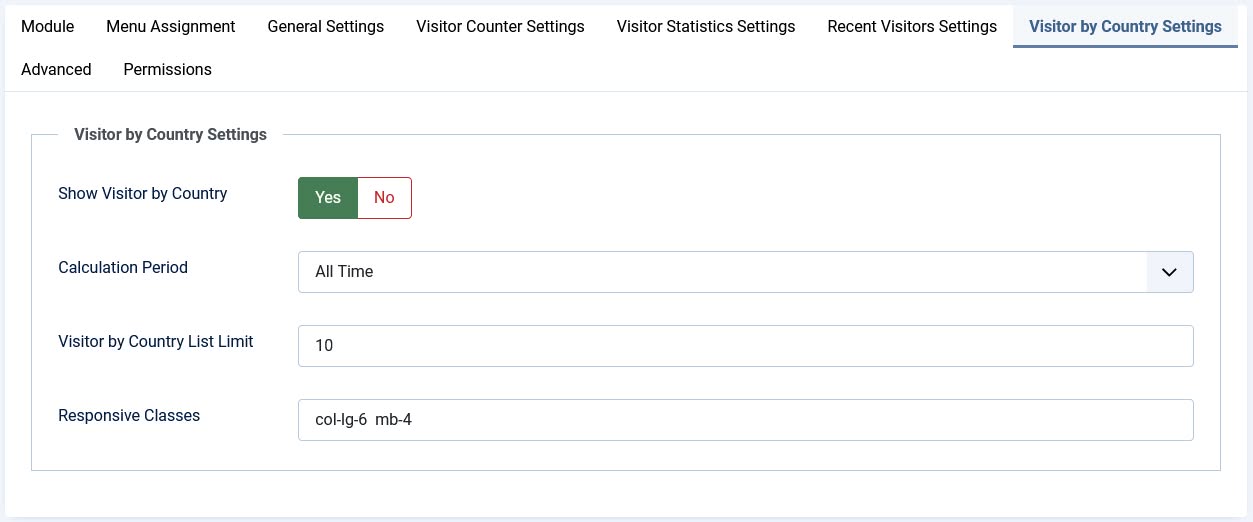Click the Responsive Classes label
The height and width of the screenshot is (522, 1253).
point(129,415)
